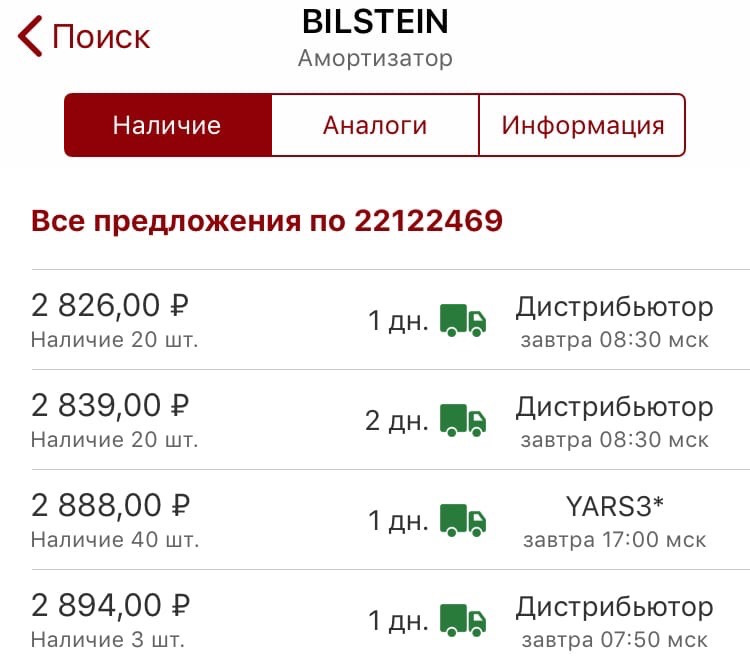
Task: Click the heading Все предложения по 22122469
Action: tap(267, 221)
